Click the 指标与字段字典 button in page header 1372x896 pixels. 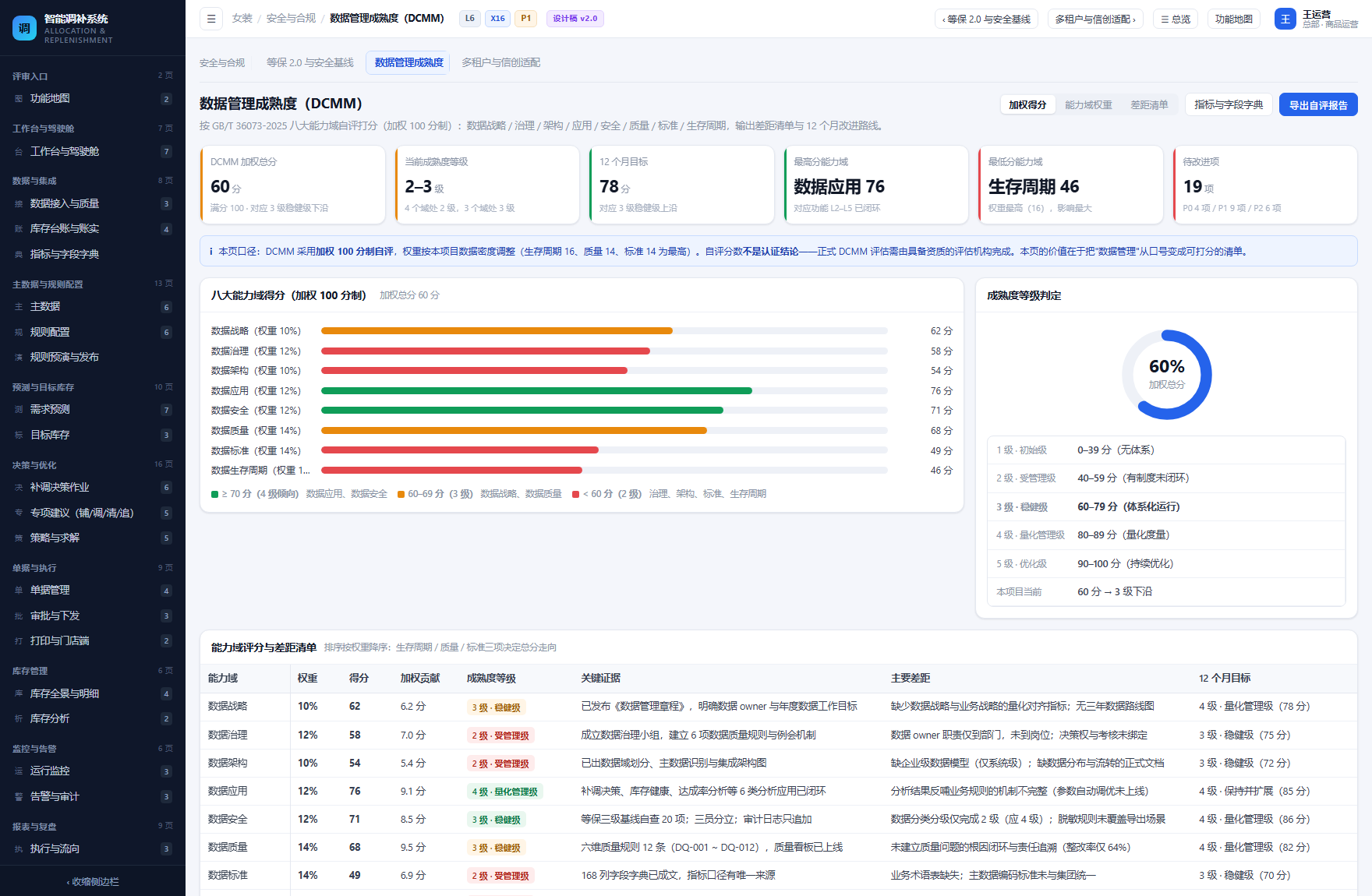click(1229, 104)
